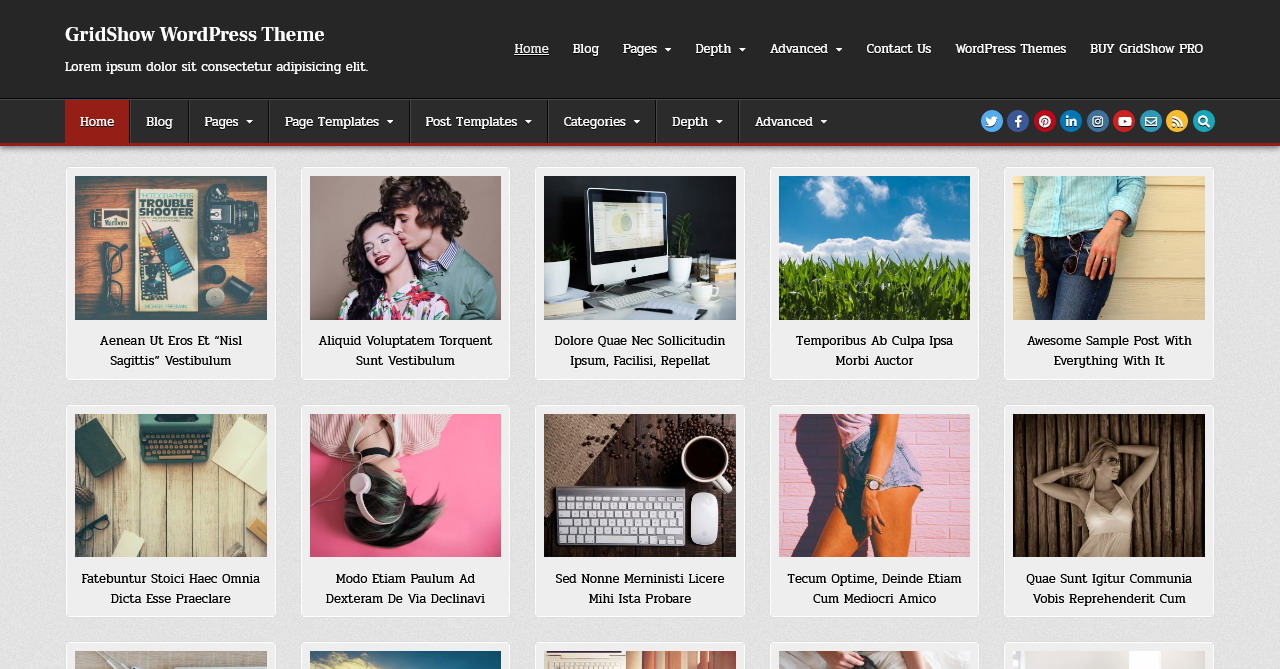Viewport: 1280px width, 669px height.
Task: Open post Quae Sunt Igitur Communia Vobis
Action: coord(1109,589)
